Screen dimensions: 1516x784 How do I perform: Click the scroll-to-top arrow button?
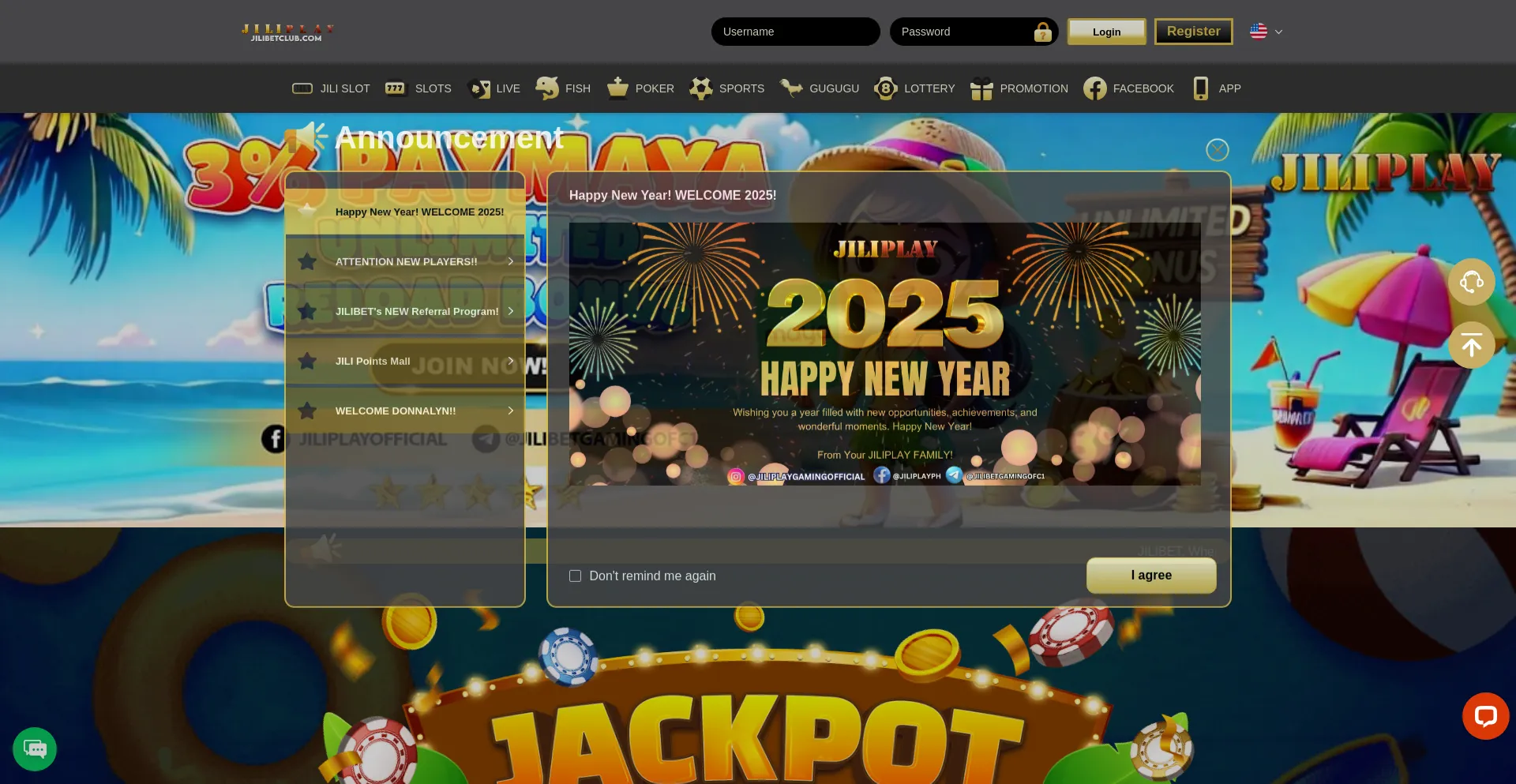(x=1472, y=345)
